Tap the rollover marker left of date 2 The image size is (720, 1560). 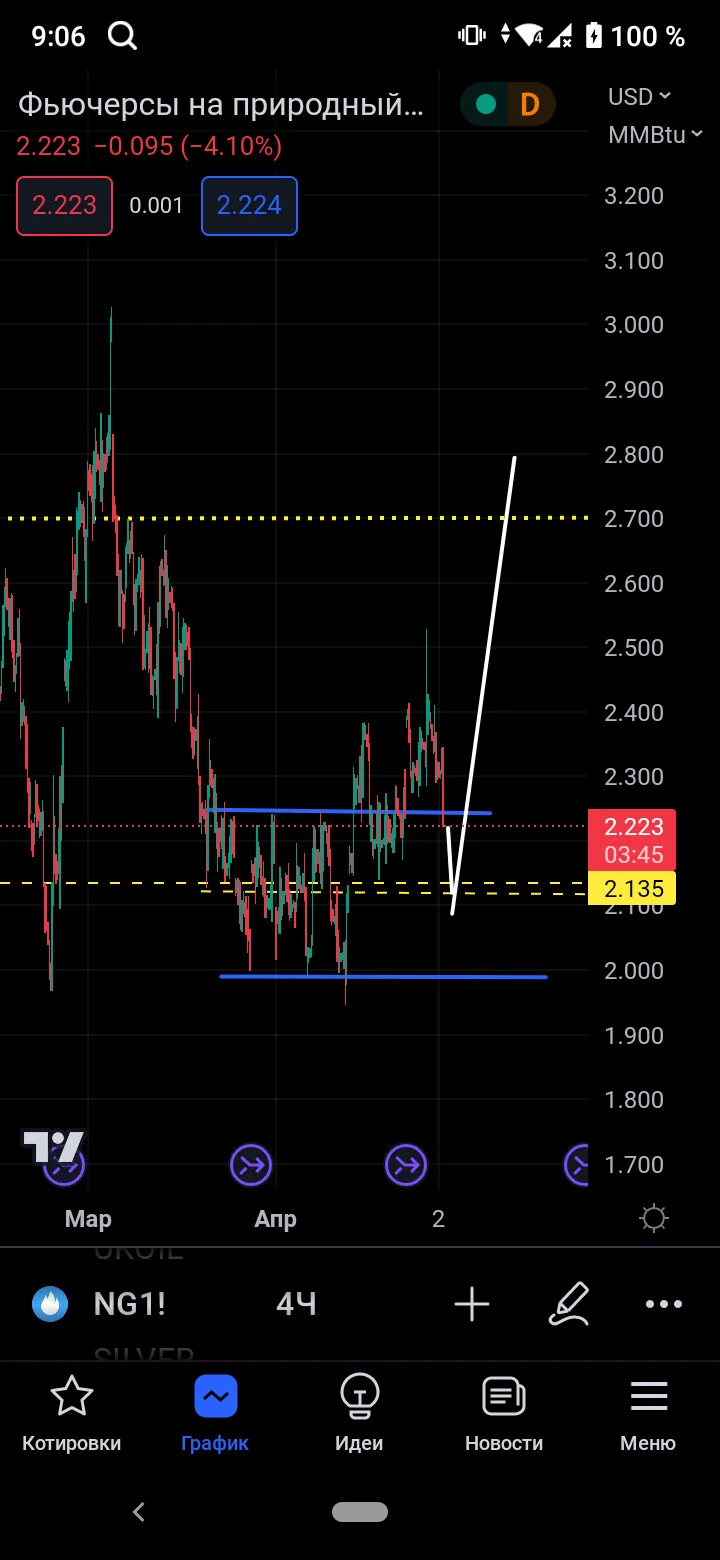tap(406, 1164)
